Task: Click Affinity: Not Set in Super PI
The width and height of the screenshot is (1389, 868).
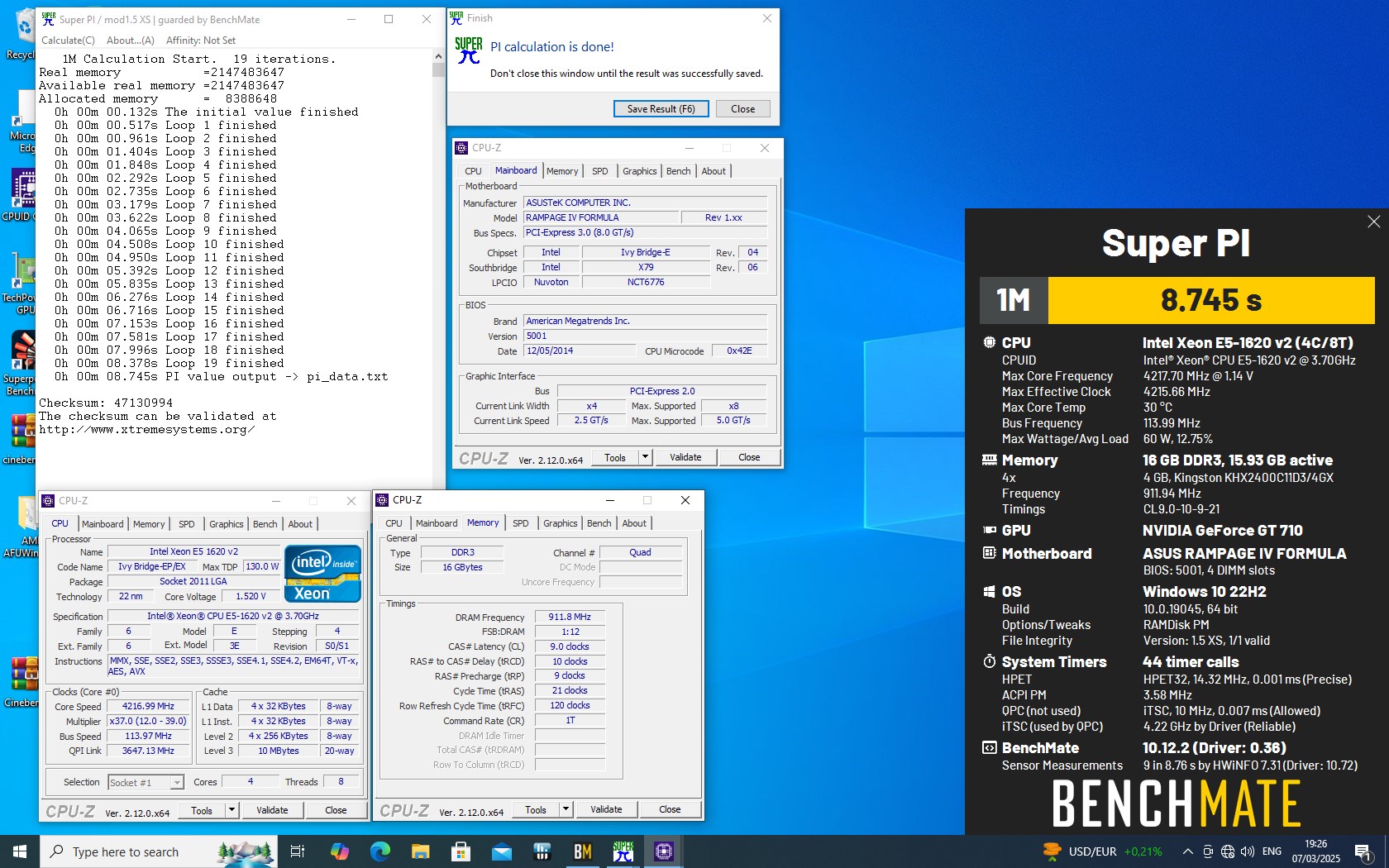Action: [201, 40]
